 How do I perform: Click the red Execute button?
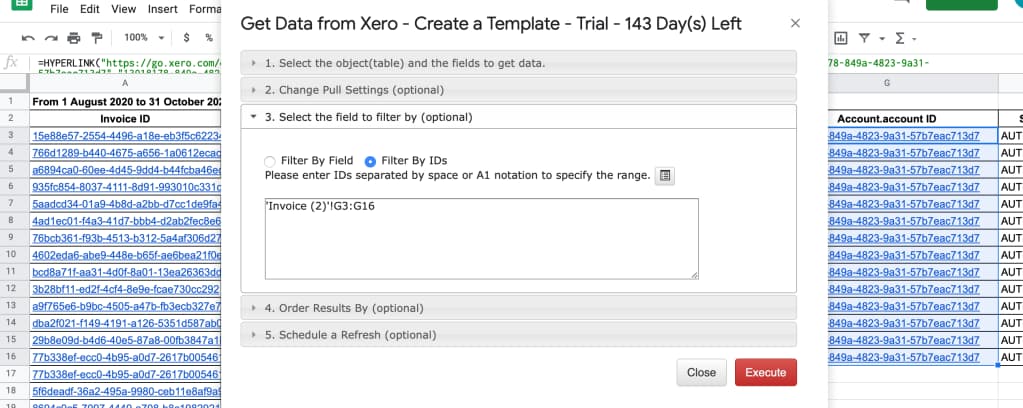point(766,372)
